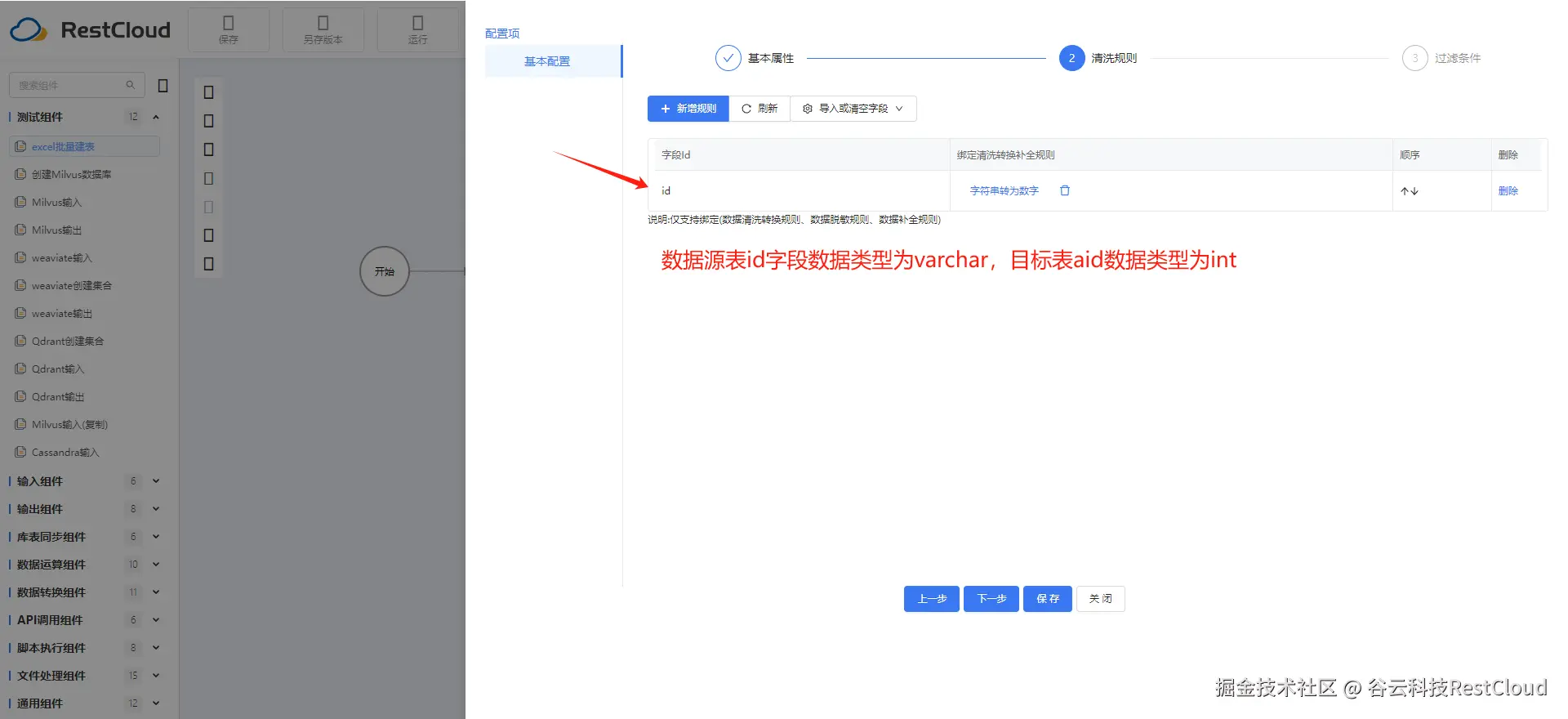Screen dimensions: 1568x719
Task: Click the icon beside Milvus输入
Action: [20, 202]
